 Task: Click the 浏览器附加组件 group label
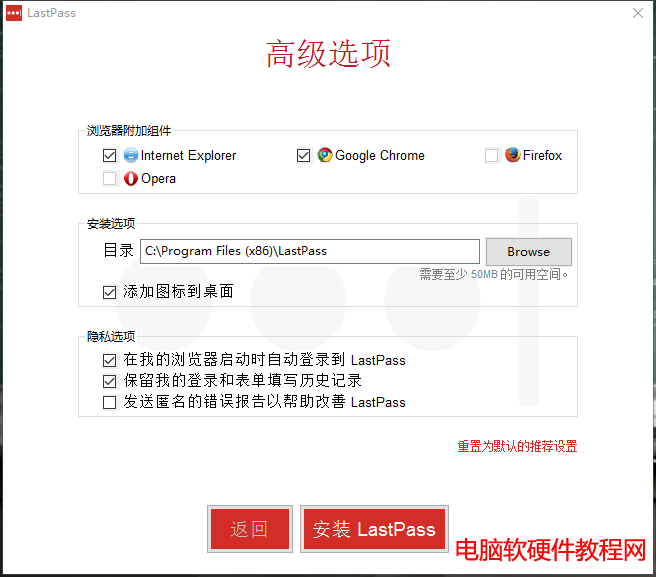tap(129, 131)
